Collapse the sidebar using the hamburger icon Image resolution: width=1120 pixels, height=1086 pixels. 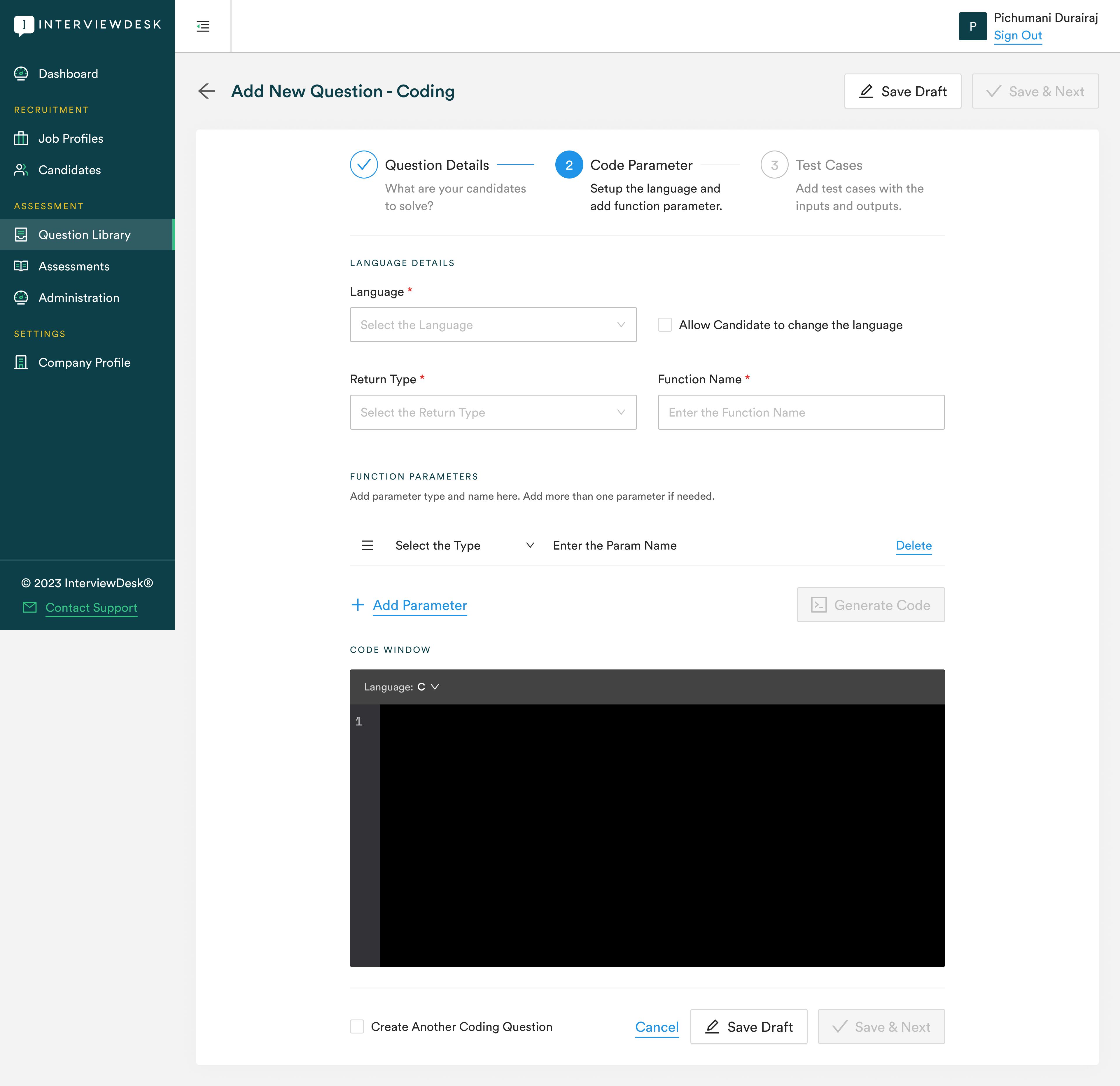click(x=203, y=26)
